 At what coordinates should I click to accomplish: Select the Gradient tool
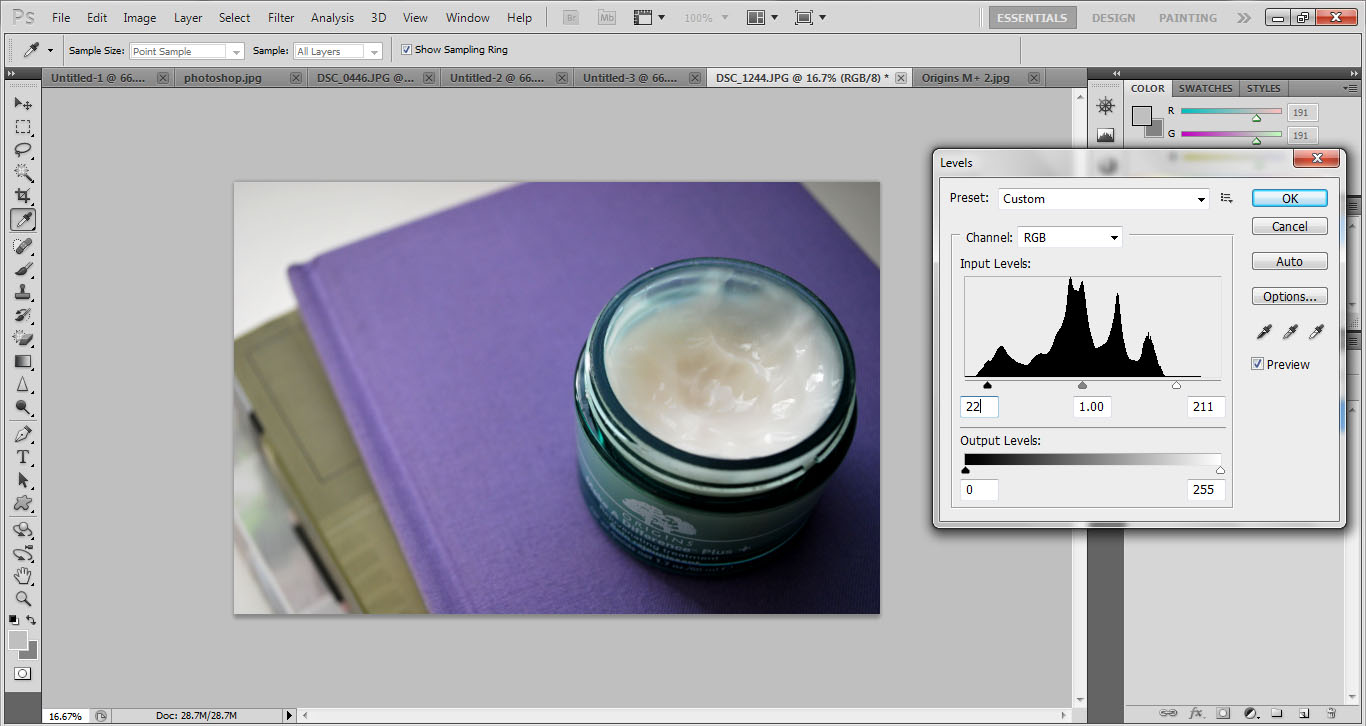point(22,361)
